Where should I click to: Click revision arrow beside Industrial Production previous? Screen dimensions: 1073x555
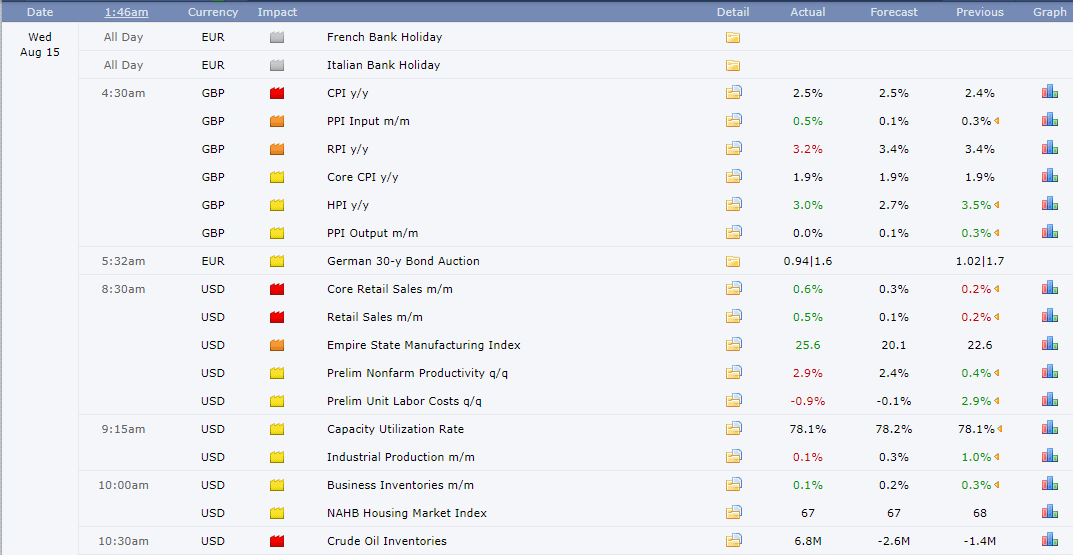pos(997,457)
